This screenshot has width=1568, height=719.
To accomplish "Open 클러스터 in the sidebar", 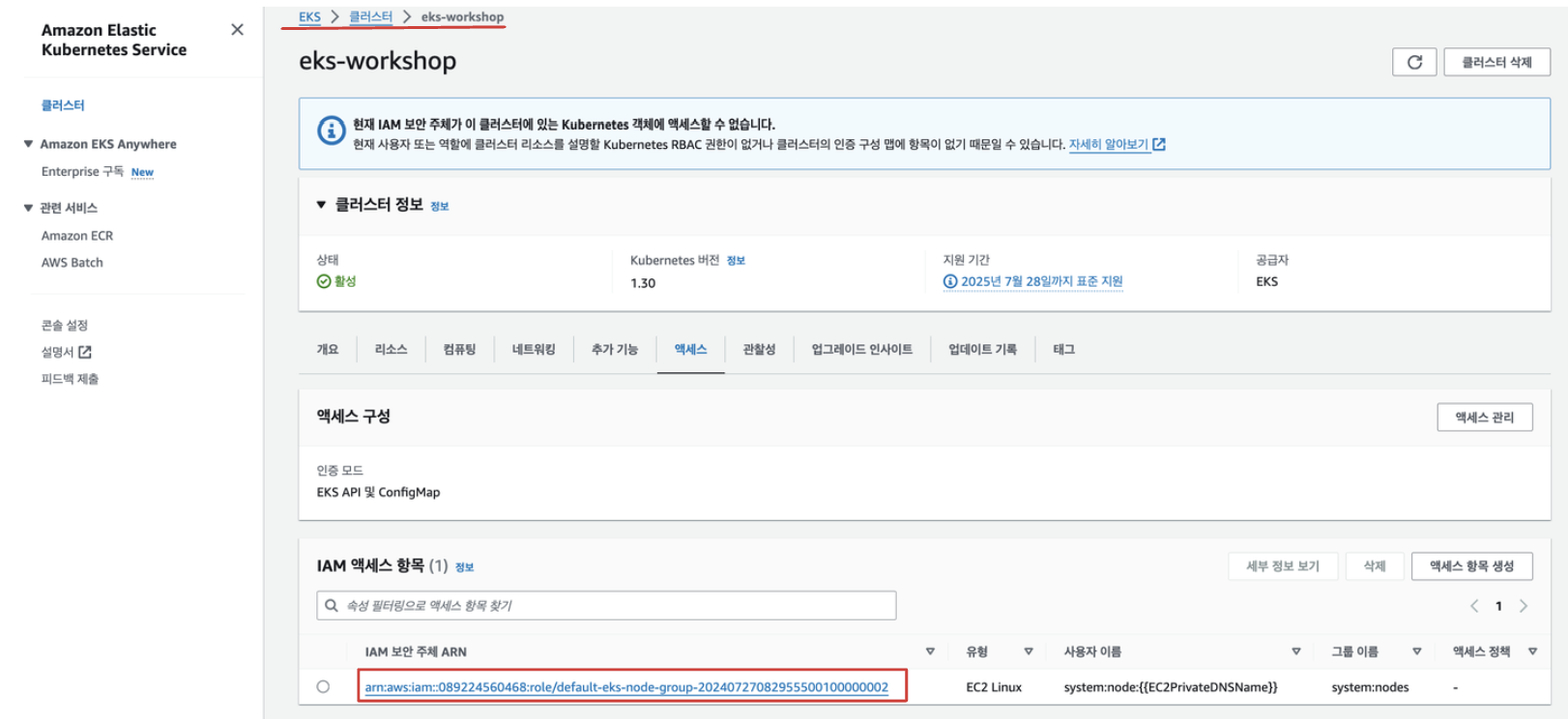I will pyautogui.click(x=63, y=105).
